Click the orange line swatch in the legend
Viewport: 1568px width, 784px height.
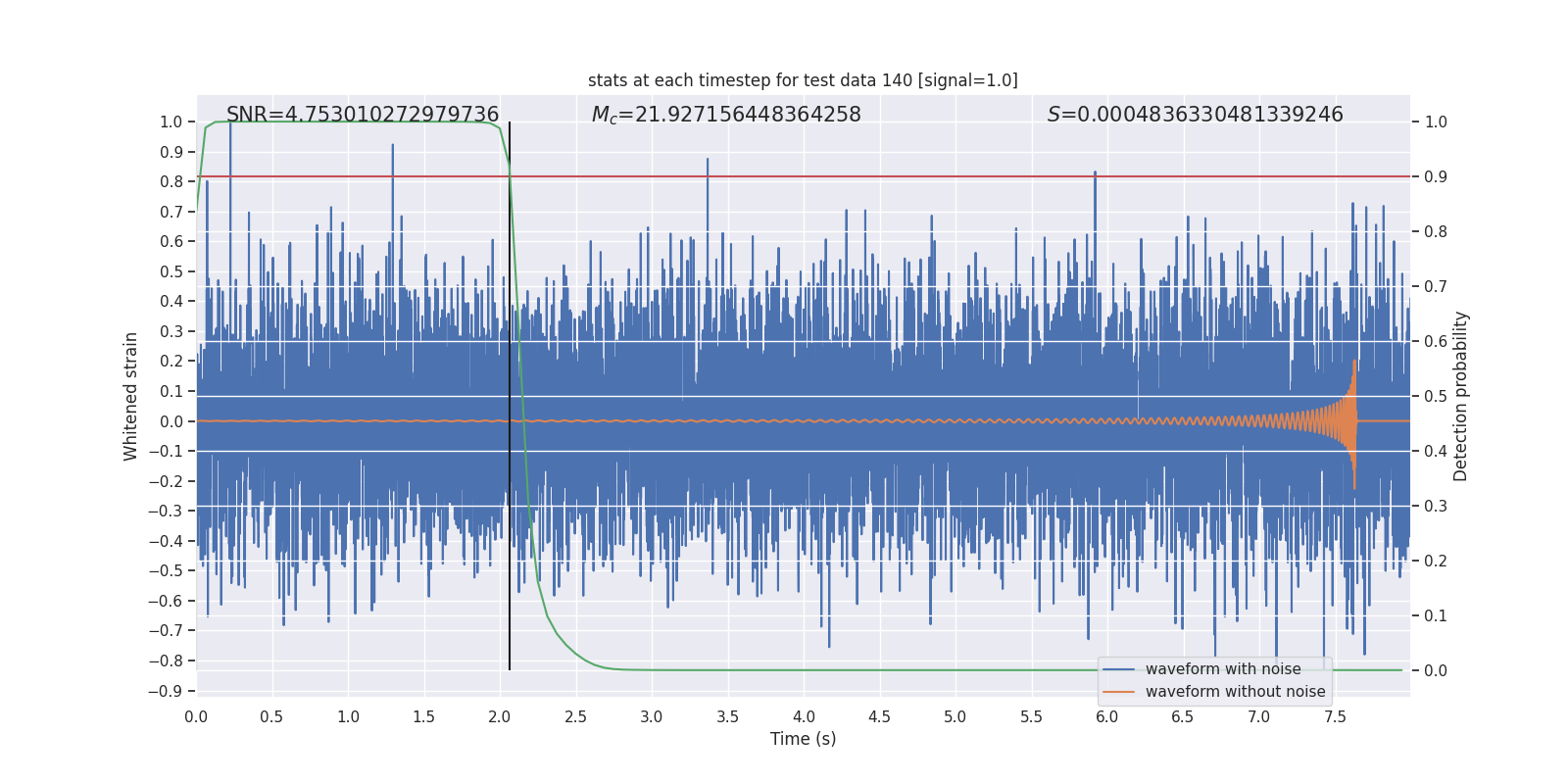[1118, 692]
